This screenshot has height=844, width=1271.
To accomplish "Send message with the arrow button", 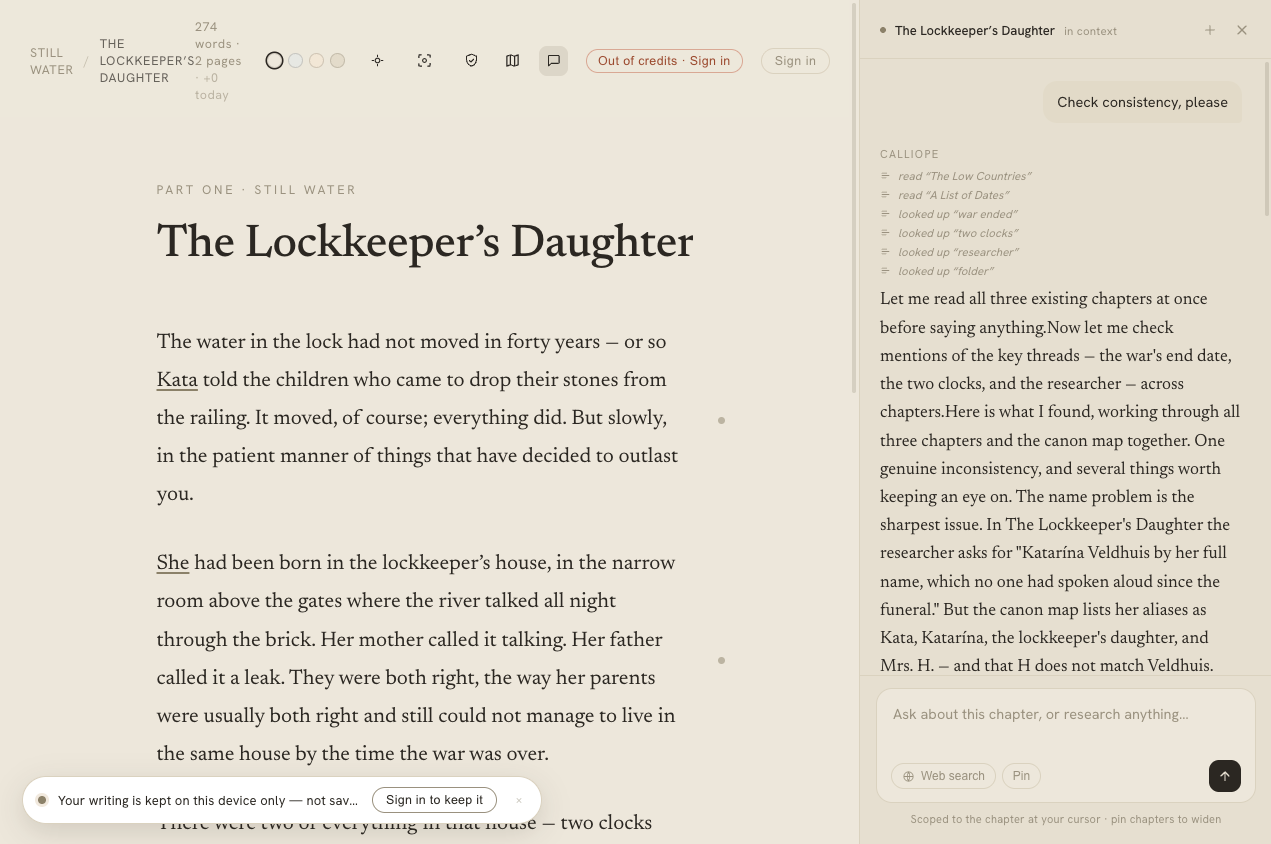I will coord(1225,776).
